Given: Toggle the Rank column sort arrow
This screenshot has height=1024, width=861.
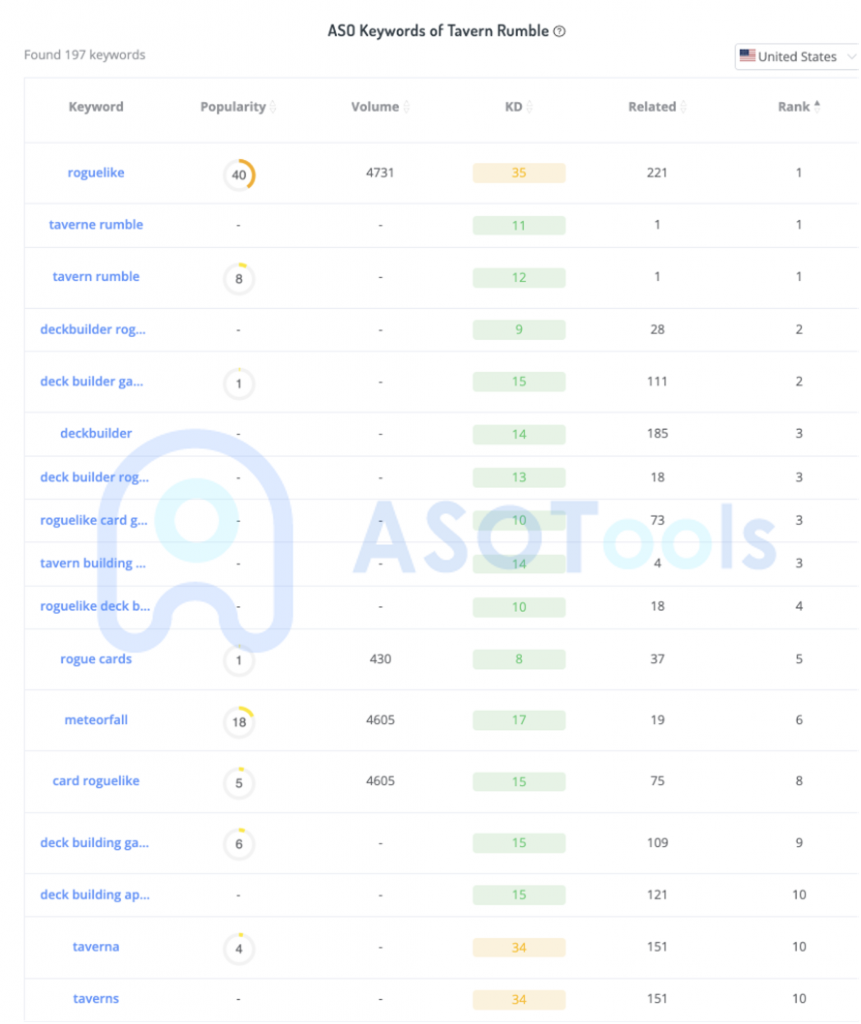Looking at the screenshot, I should [817, 106].
